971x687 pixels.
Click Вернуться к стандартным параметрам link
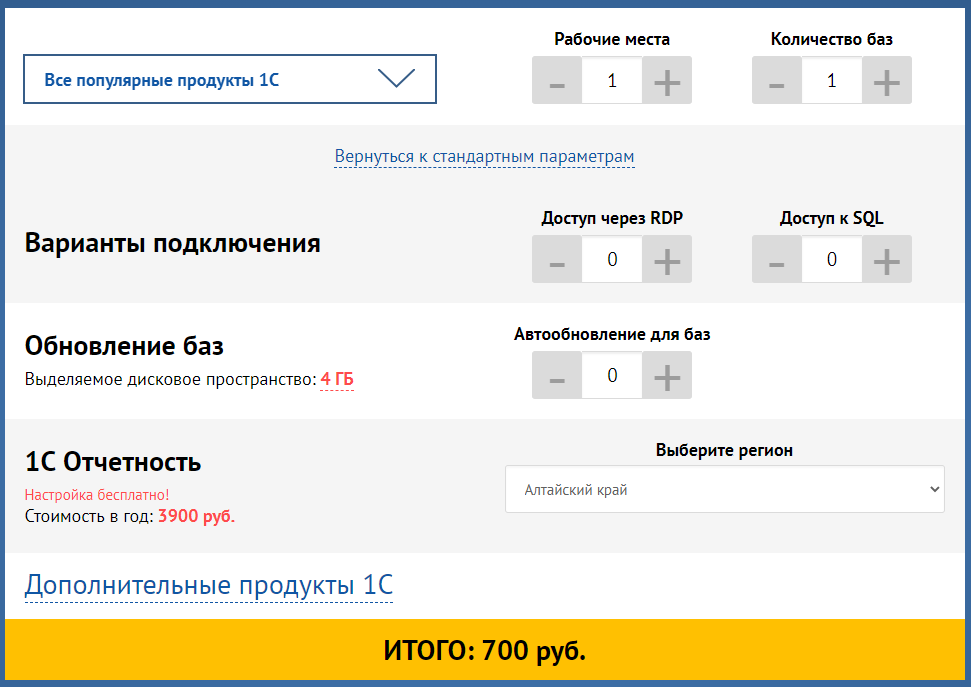click(x=484, y=156)
